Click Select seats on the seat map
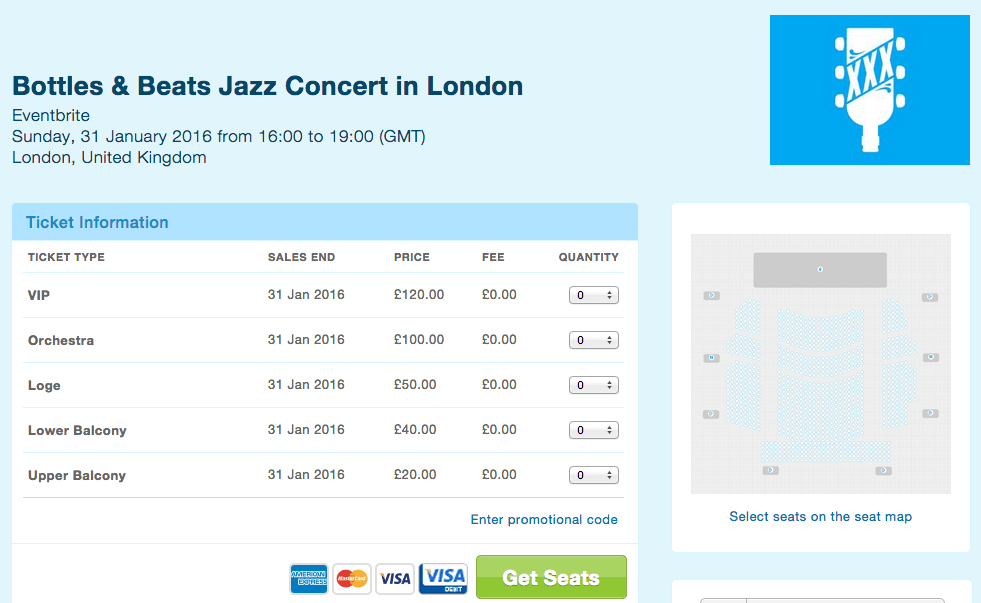The image size is (981, 603). [820, 517]
